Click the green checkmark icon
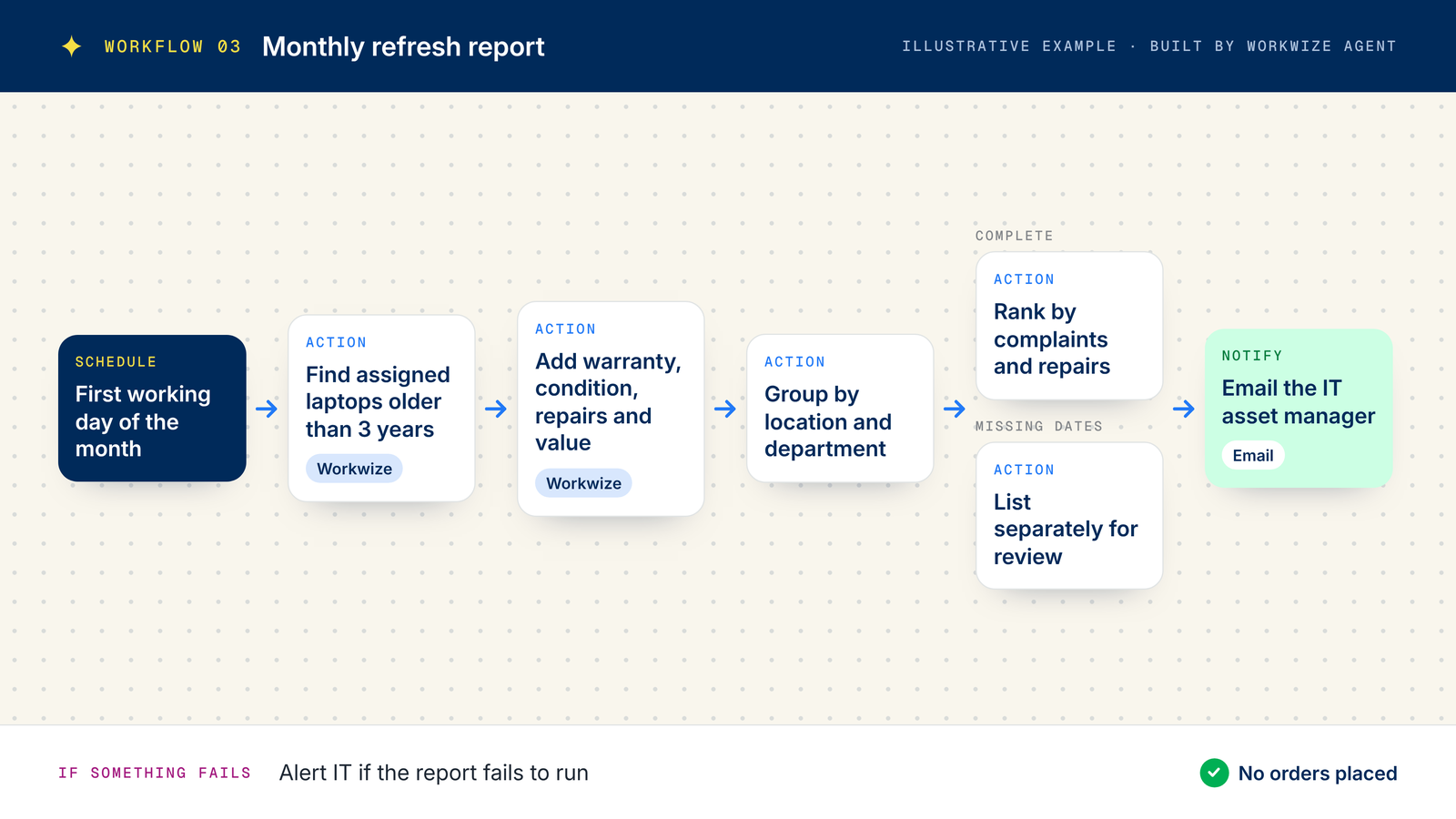 [x=1214, y=773]
